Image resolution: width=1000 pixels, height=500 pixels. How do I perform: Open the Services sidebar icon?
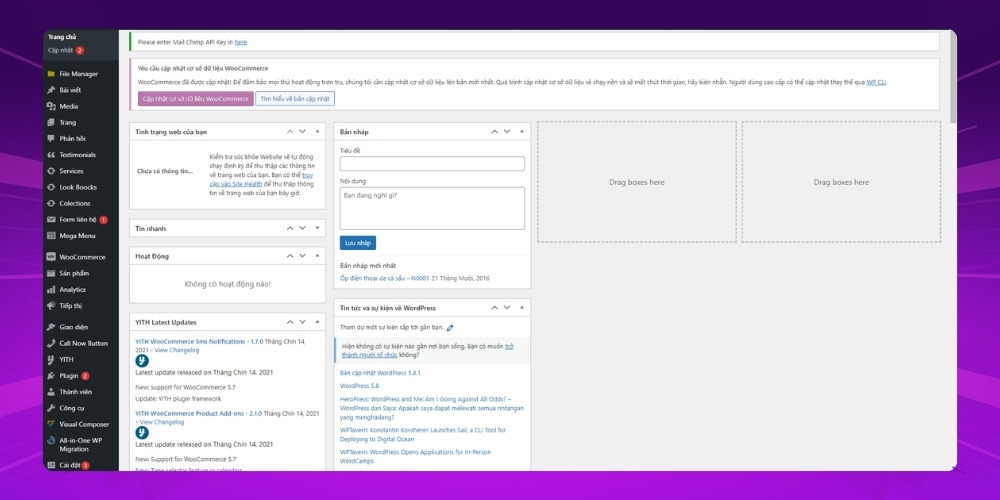pos(51,171)
